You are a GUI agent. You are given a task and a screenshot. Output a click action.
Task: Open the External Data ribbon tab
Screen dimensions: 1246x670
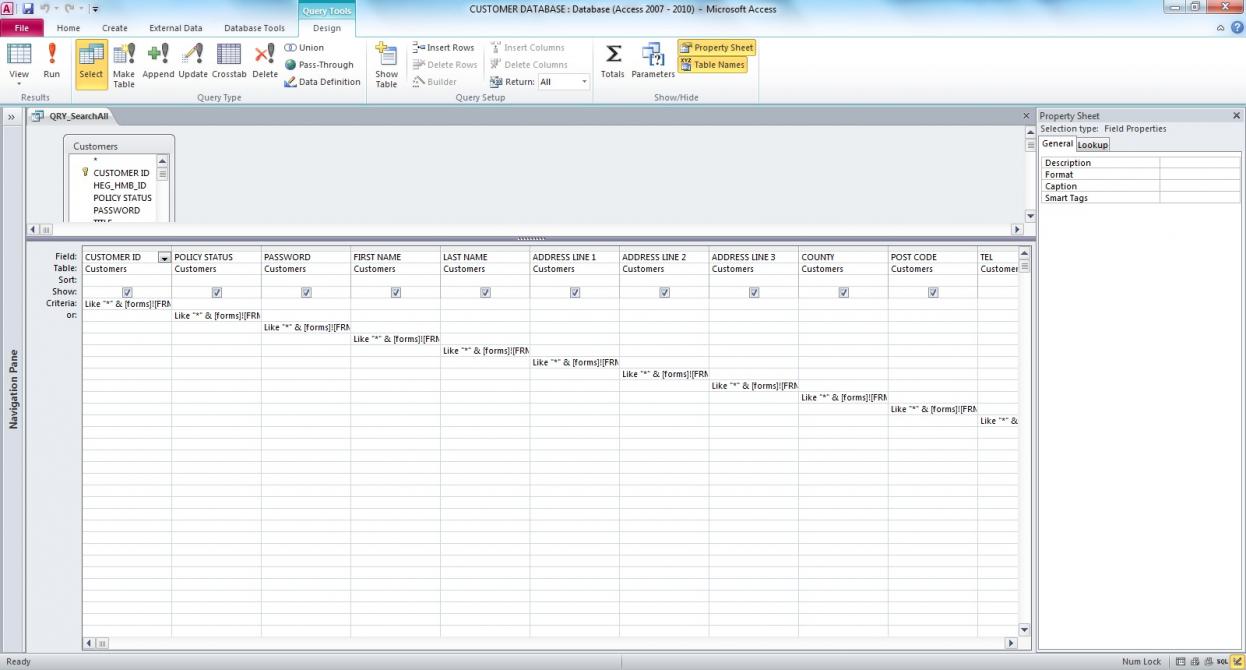175,28
